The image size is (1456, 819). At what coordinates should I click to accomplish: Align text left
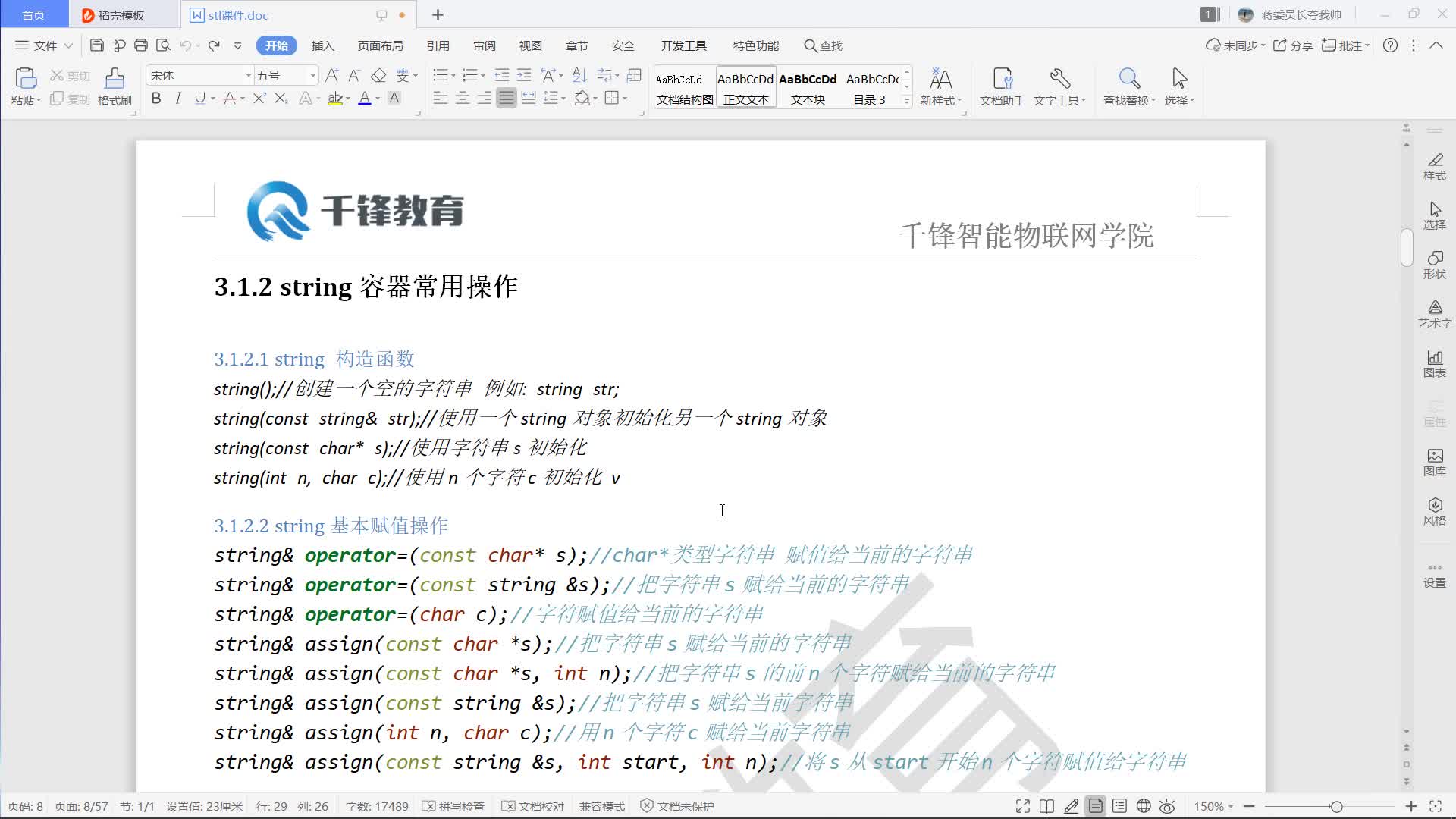[440, 98]
